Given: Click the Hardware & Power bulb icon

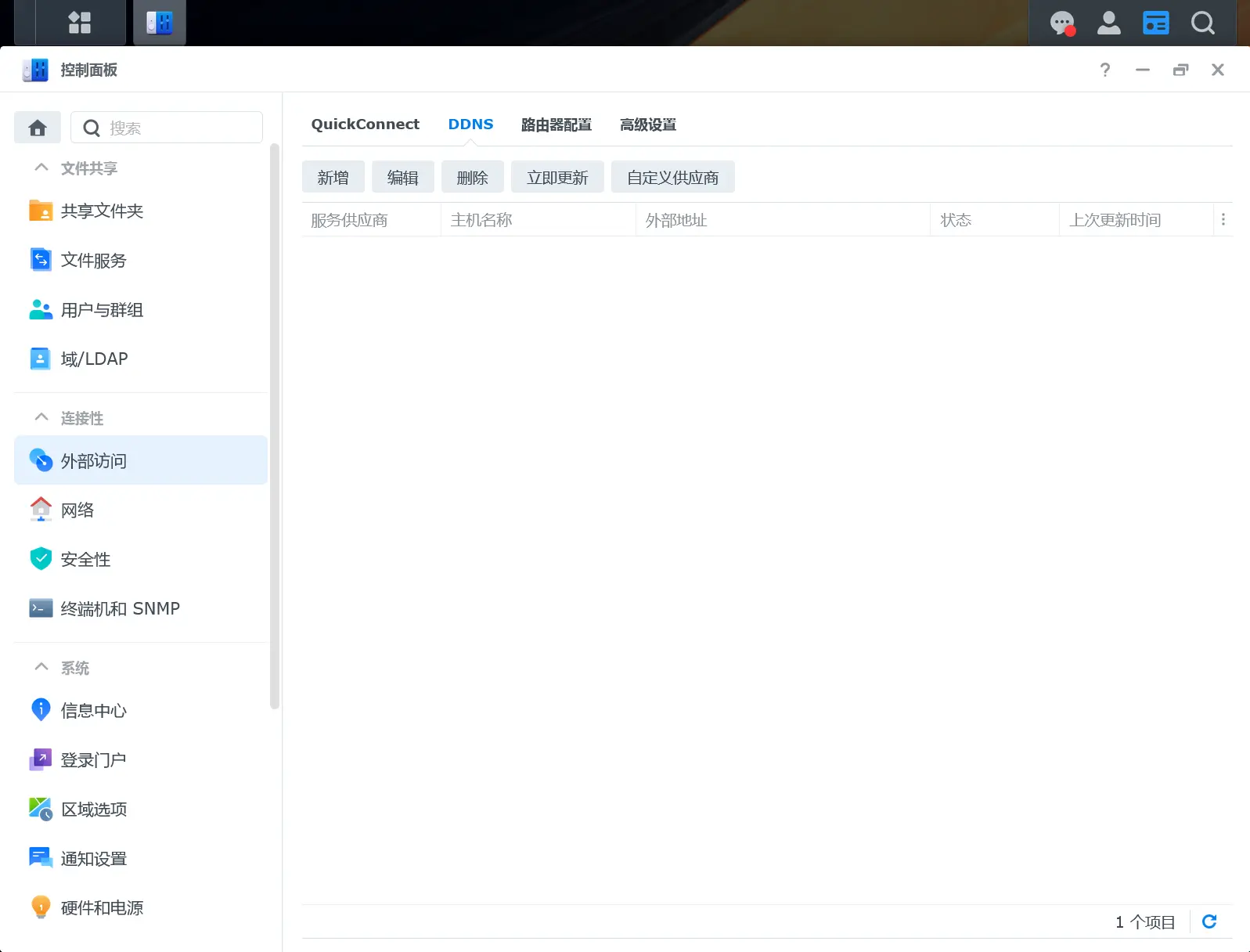Looking at the screenshot, I should (x=41, y=907).
